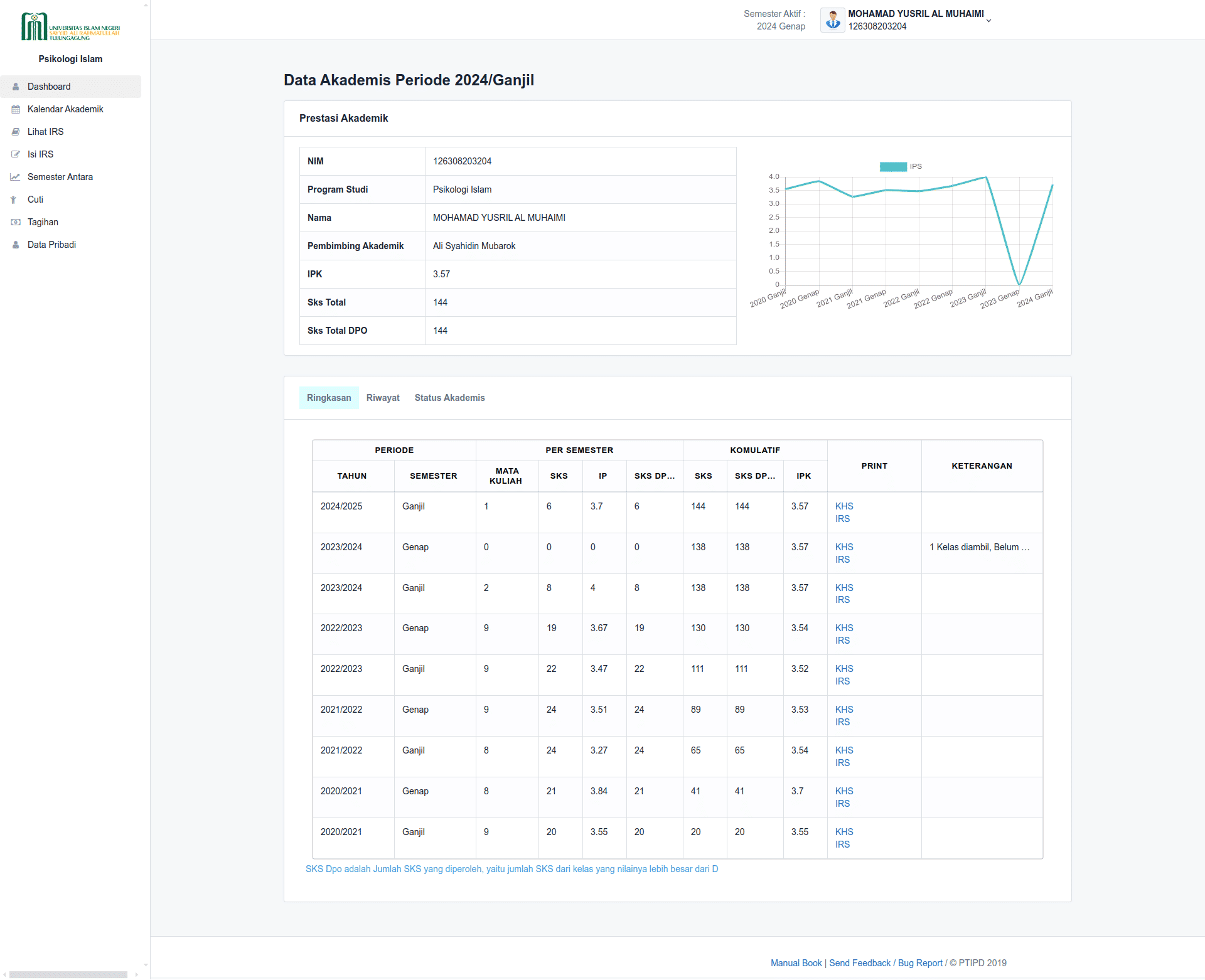Open IRS link for 2021/2022 Ganjil
The width and height of the screenshot is (1205, 980).
point(842,763)
